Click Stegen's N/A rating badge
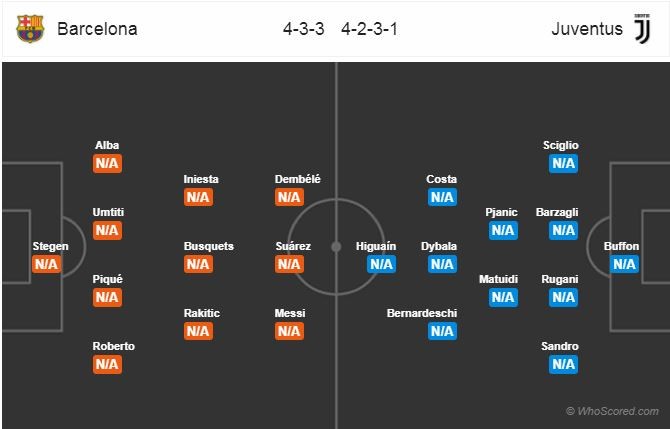 coord(46,264)
